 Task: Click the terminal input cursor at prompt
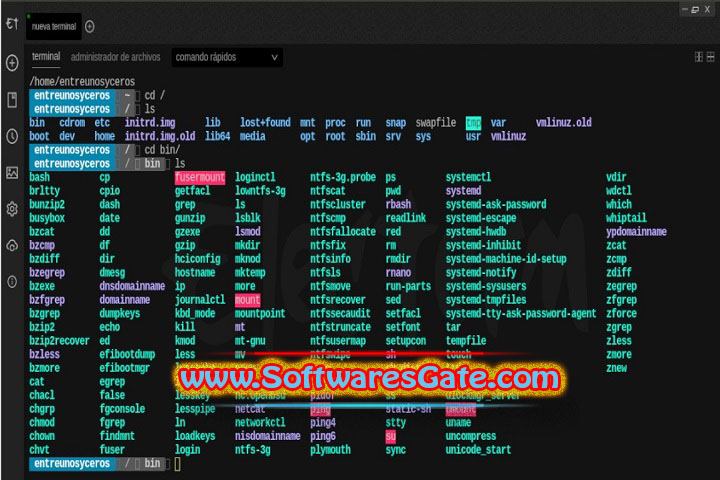click(x=178, y=464)
